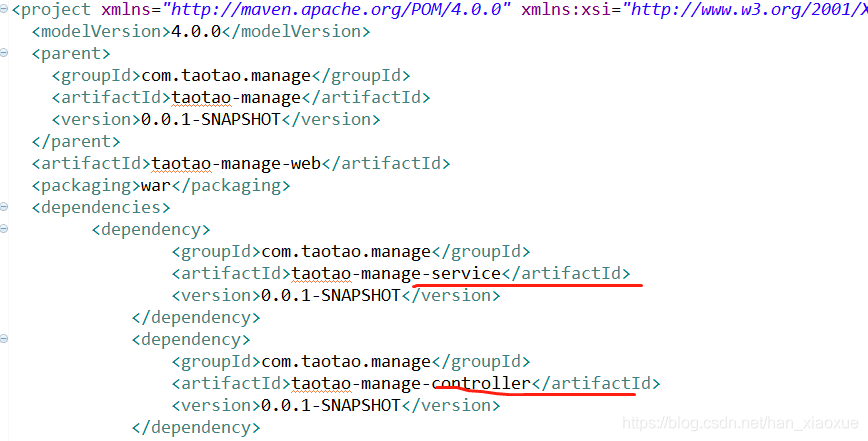Click the parent artifactId value taotao-manage
Viewport: 868px width, 441px height.
click(236, 98)
